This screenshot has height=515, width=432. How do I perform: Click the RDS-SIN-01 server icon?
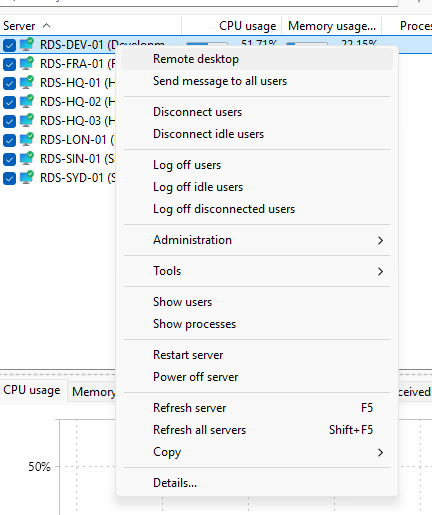(27, 158)
